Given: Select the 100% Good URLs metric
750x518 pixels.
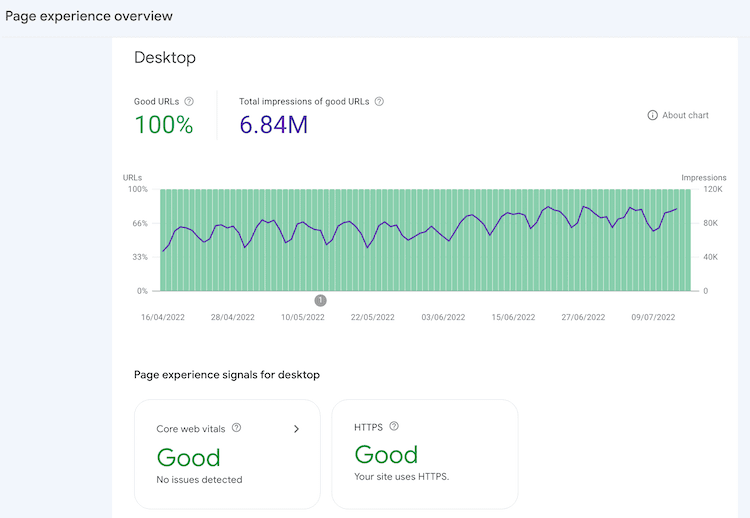Looking at the screenshot, I should 163,125.
